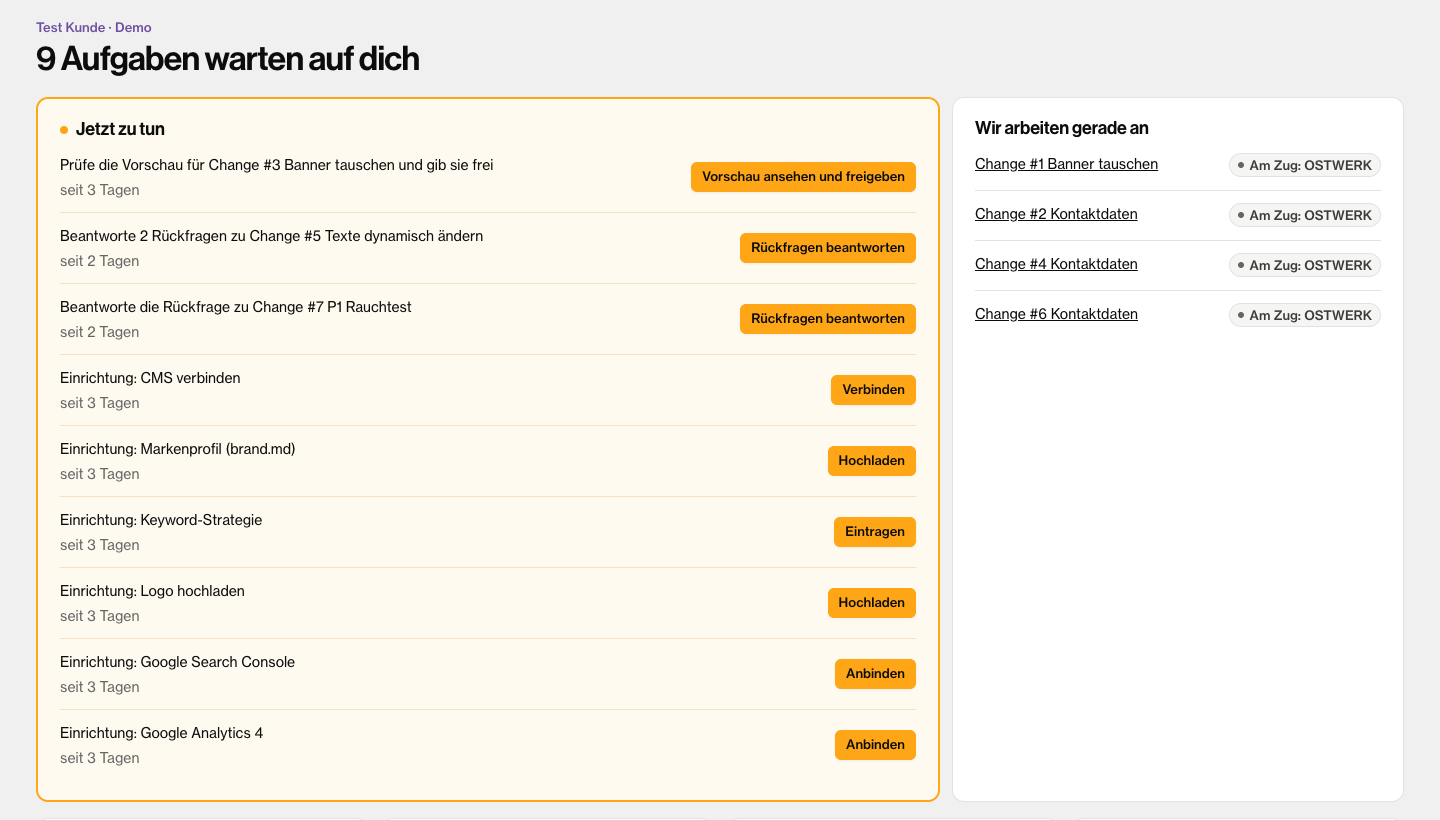The height and width of the screenshot is (820, 1440).
Task: Click Hochladen for Markenprofil (brand.md)
Action: [x=871, y=461]
